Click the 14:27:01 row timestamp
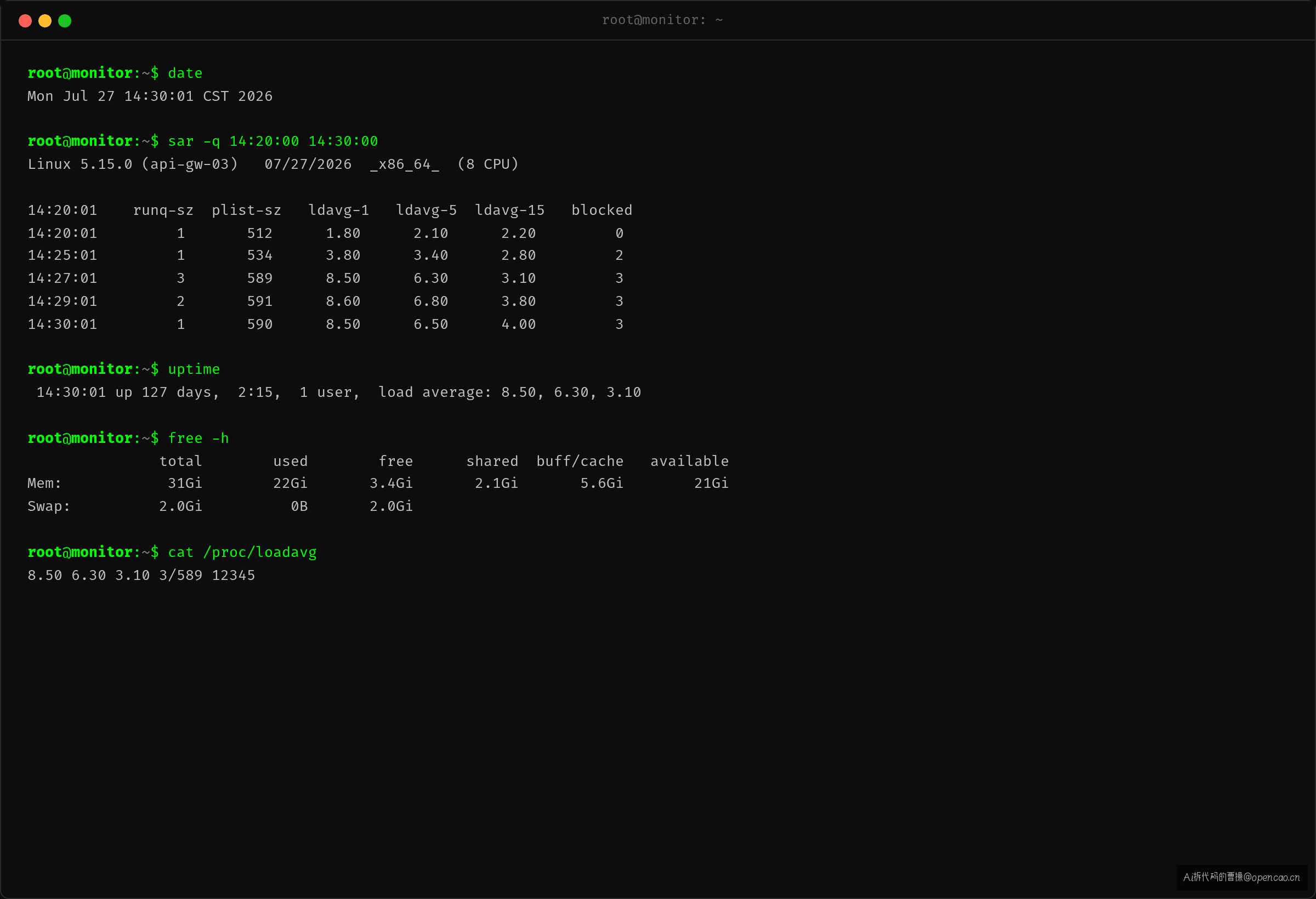This screenshot has height=899, width=1316. click(63, 278)
